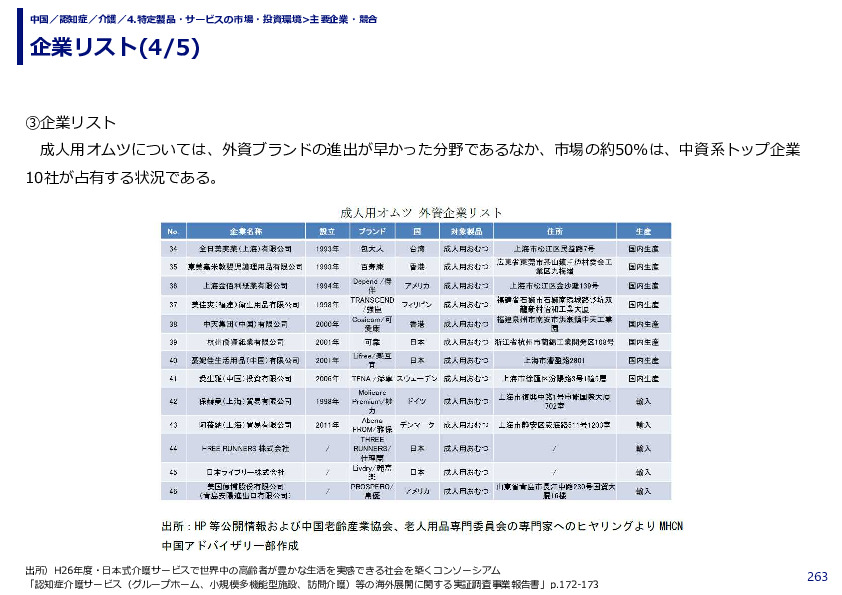This screenshot has height=595, width=842.
Task: Click the source line starting 出所：HP等公開情報
Action: pyautogui.click(x=422, y=526)
